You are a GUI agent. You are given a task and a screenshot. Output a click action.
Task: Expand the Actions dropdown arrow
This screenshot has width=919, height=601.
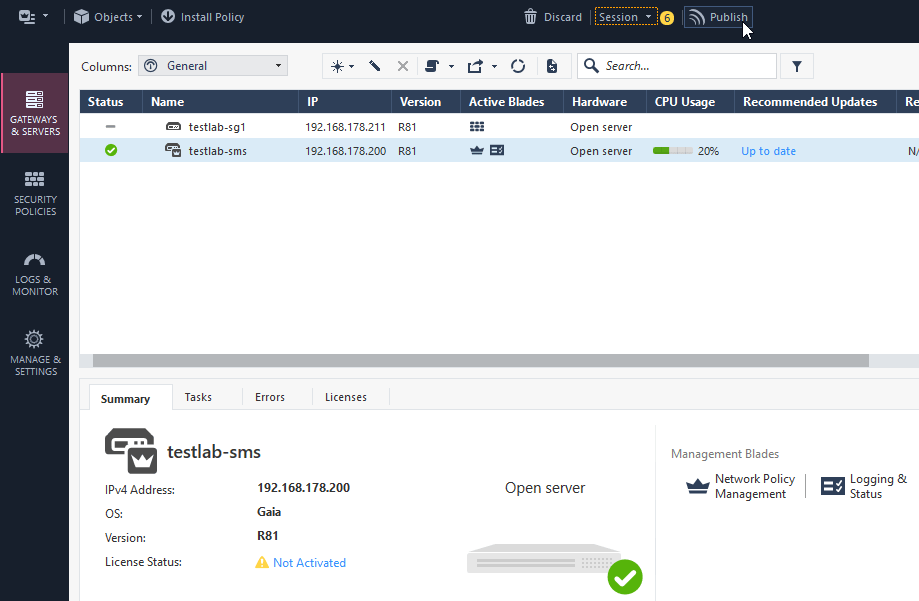click(494, 66)
